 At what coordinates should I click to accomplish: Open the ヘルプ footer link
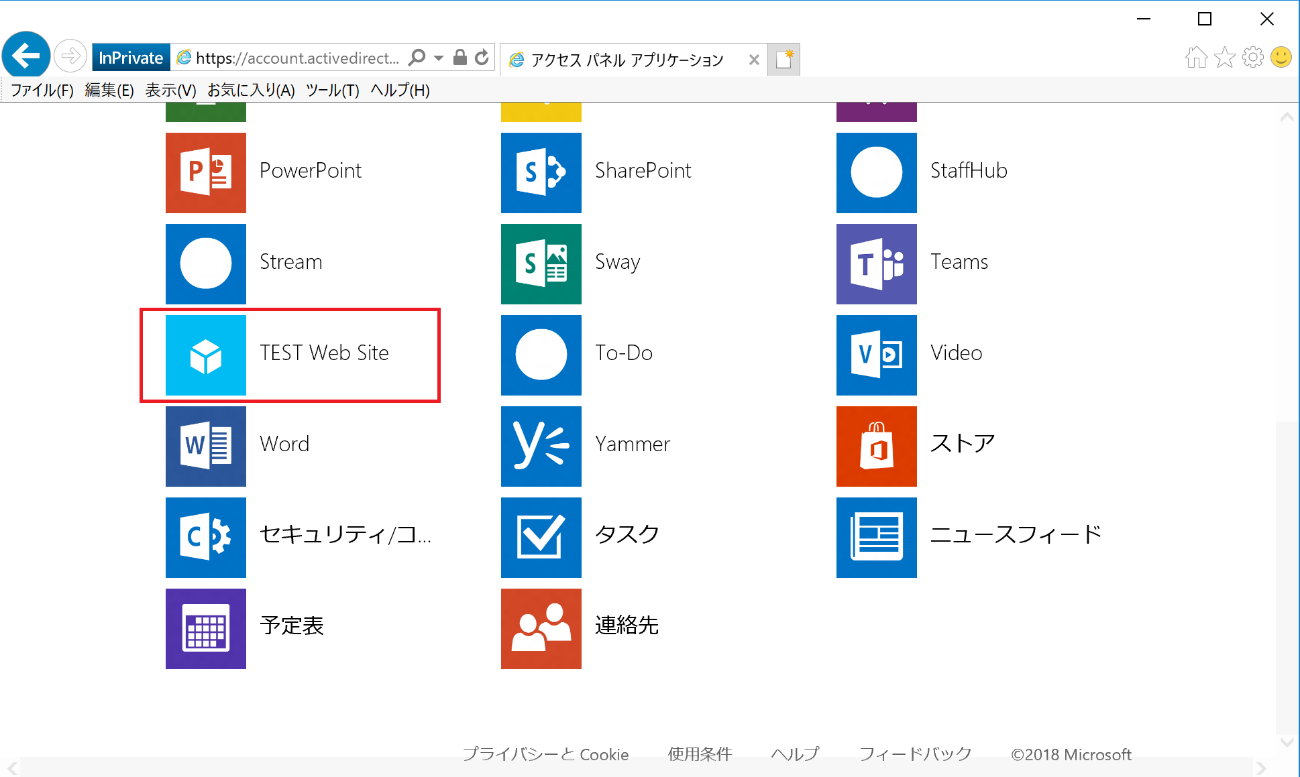tap(795, 754)
